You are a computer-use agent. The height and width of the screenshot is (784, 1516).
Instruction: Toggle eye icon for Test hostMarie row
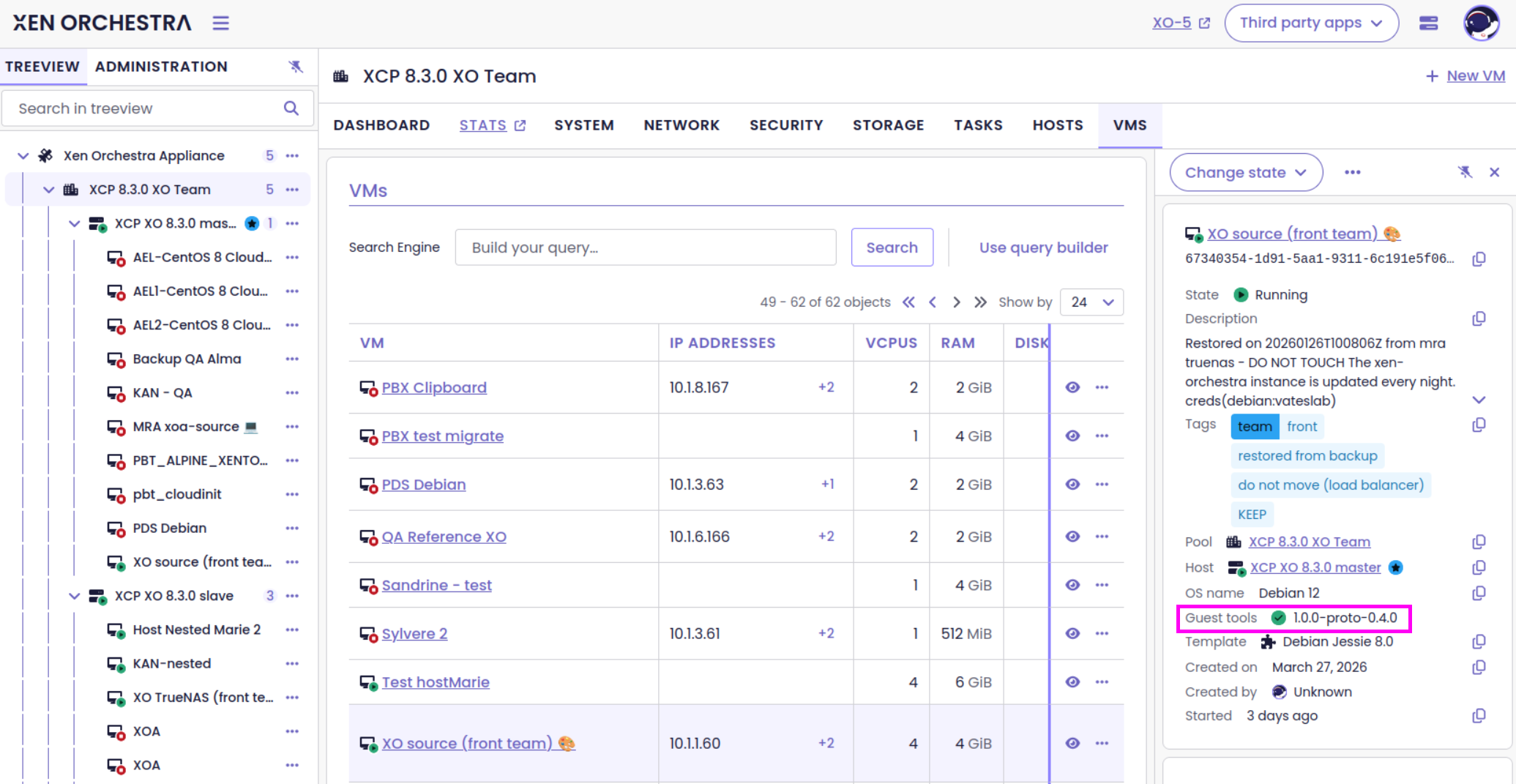(x=1072, y=682)
